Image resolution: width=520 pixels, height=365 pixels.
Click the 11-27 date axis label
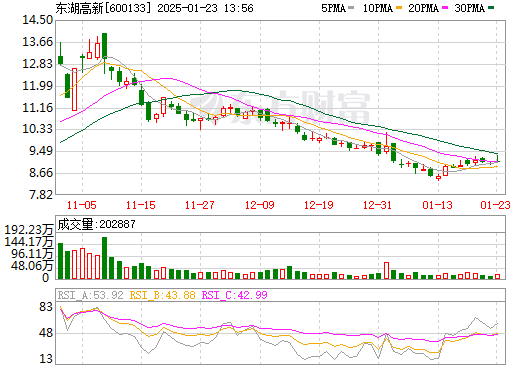200,205
